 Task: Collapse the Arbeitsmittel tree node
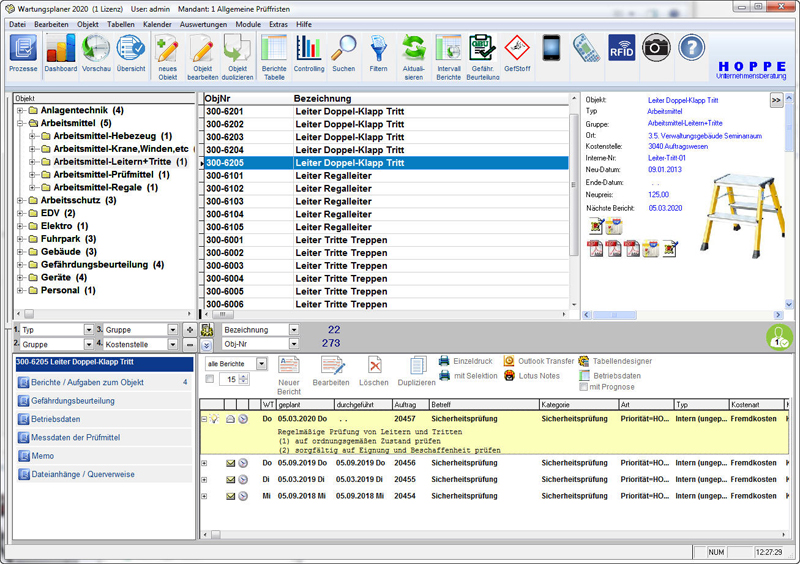(20, 123)
